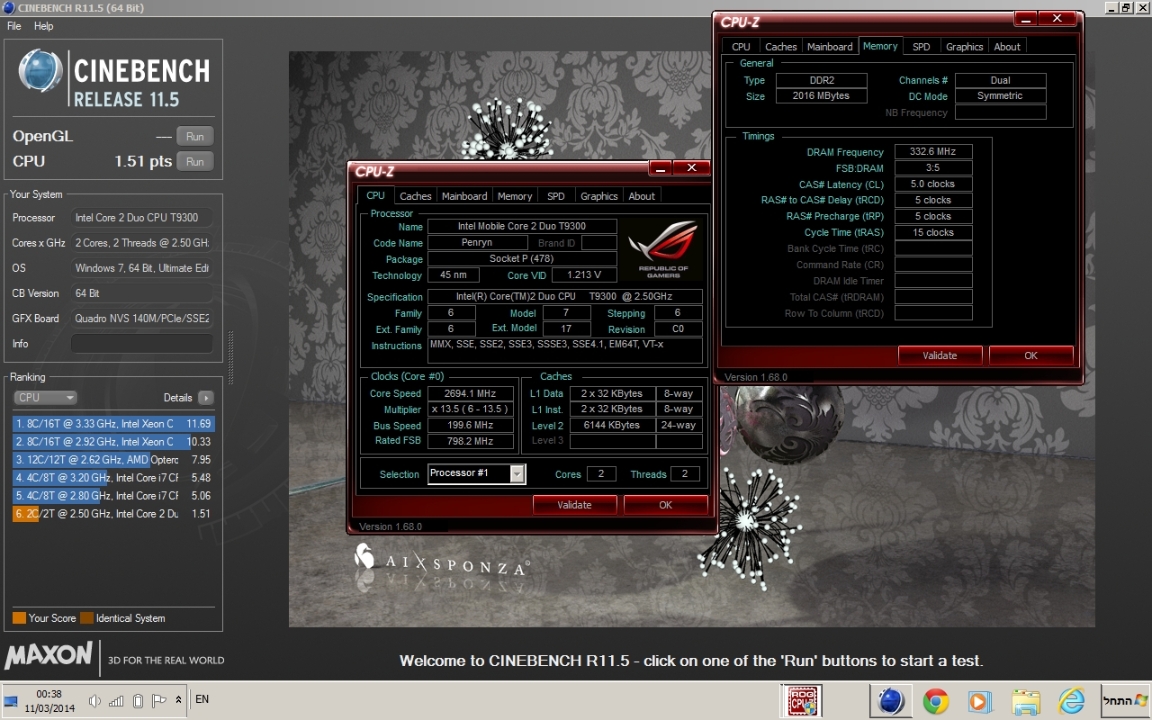Click the Multiplier x 13.5 value field
The width and height of the screenshot is (1152, 720).
click(470, 409)
